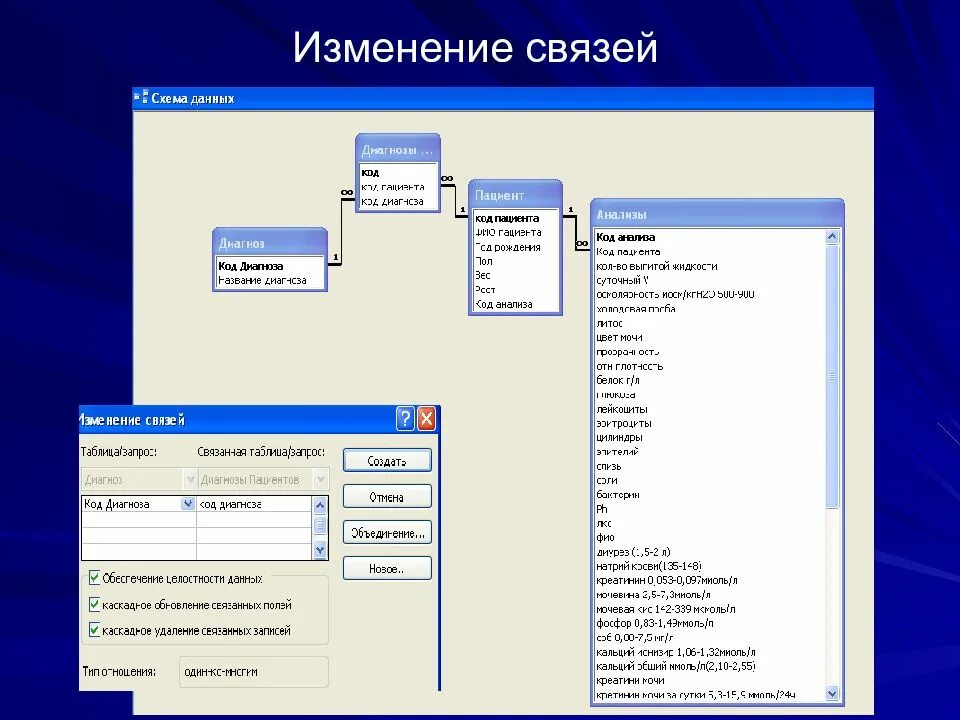Screen dimensions: 960x720
Task: Select Пациент table title bar
Action: pyautogui.click(x=515, y=195)
